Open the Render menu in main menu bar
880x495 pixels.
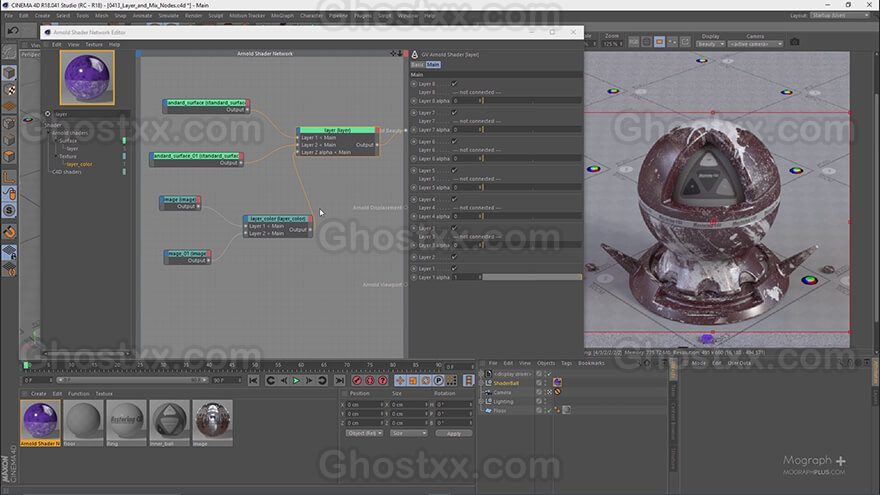tap(193, 16)
